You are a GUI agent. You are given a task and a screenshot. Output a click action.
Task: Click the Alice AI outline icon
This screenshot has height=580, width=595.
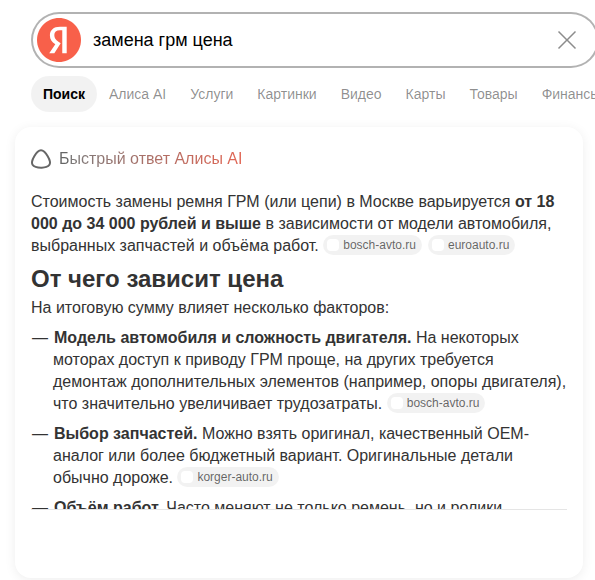(41, 159)
